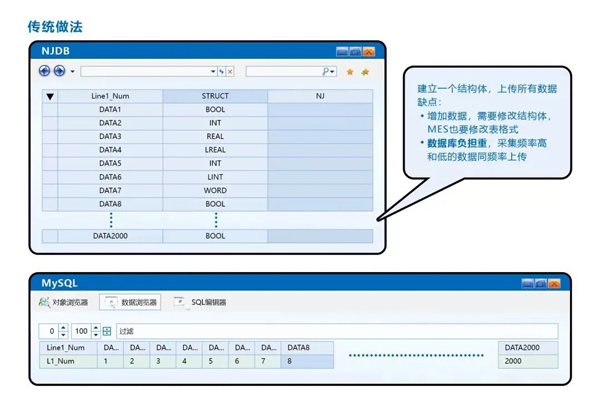Viewport: 600px width, 407px height.
Task: Click the refresh icon beside NJDB address bar
Action: pyautogui.click(x=220, y=72)
